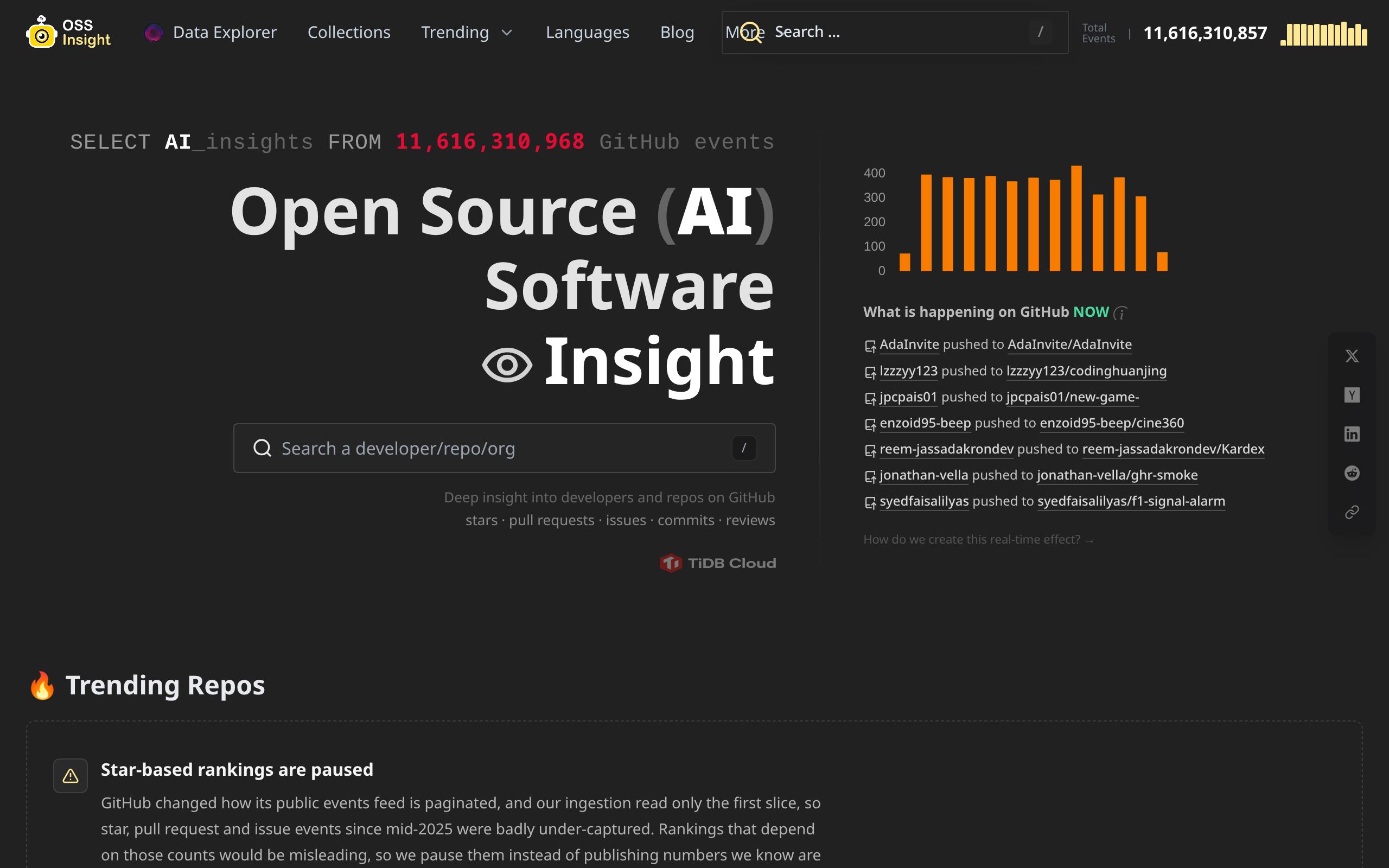Click the Trending Repos heading

(165, 685)
